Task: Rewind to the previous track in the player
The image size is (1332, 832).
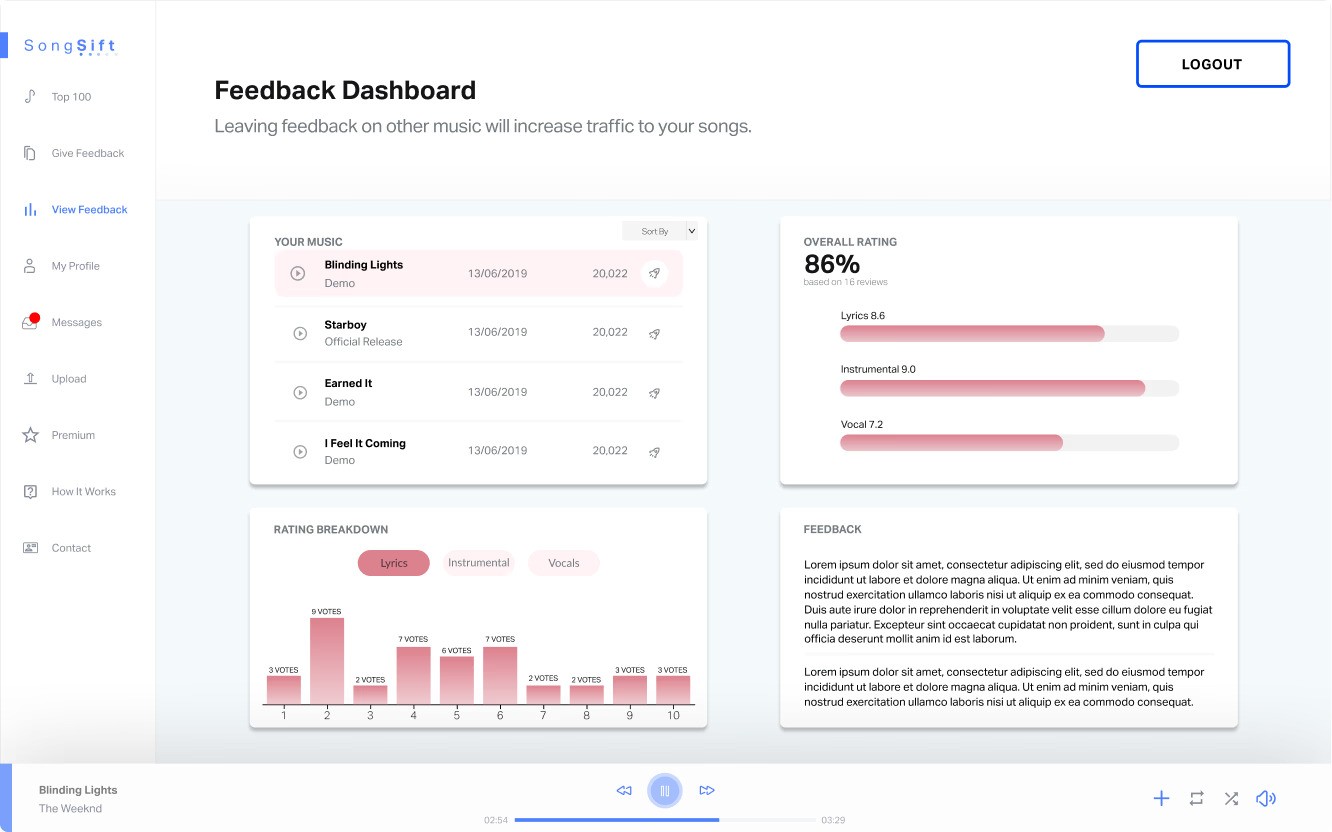Action: coord(624,791)
